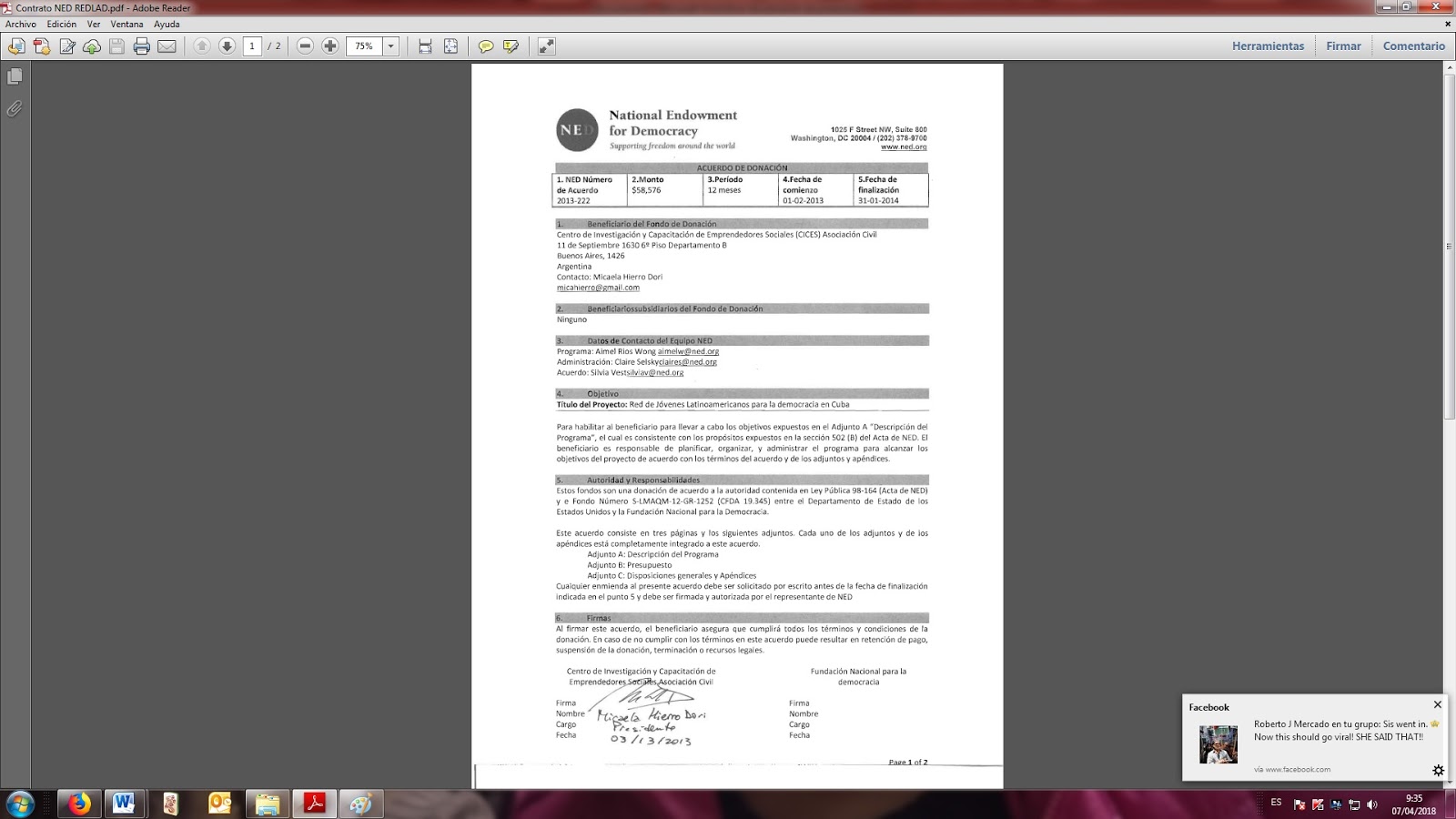The height and width of the screenshot is (819, 1456).
Task: Click the network tray icon
Action: (x=1354, y=804)
